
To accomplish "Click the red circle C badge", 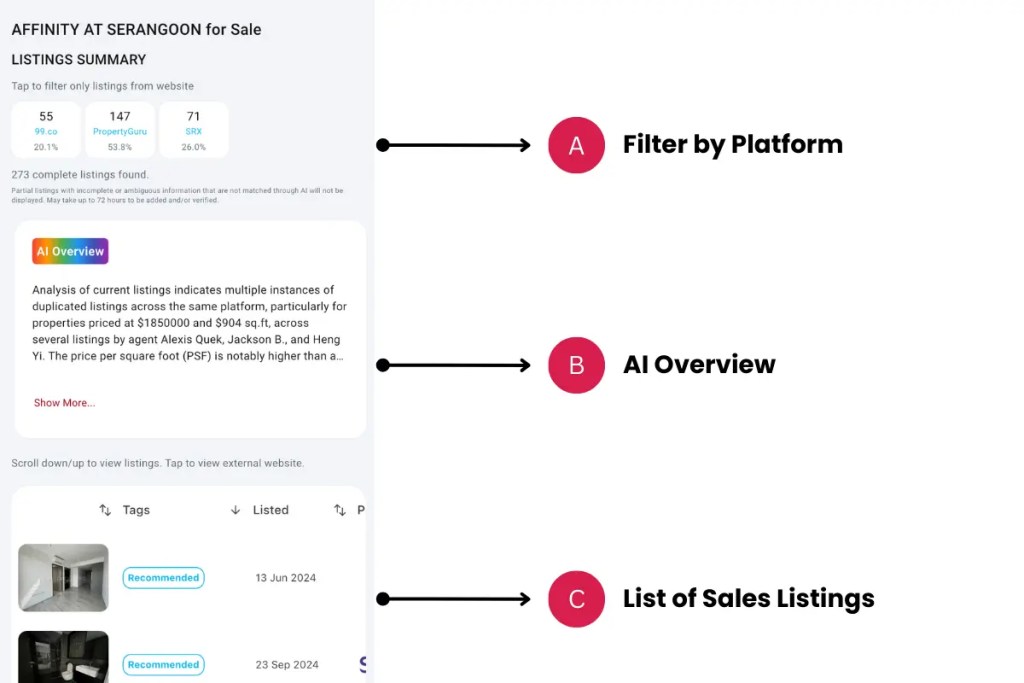I will tap(576, 599).
